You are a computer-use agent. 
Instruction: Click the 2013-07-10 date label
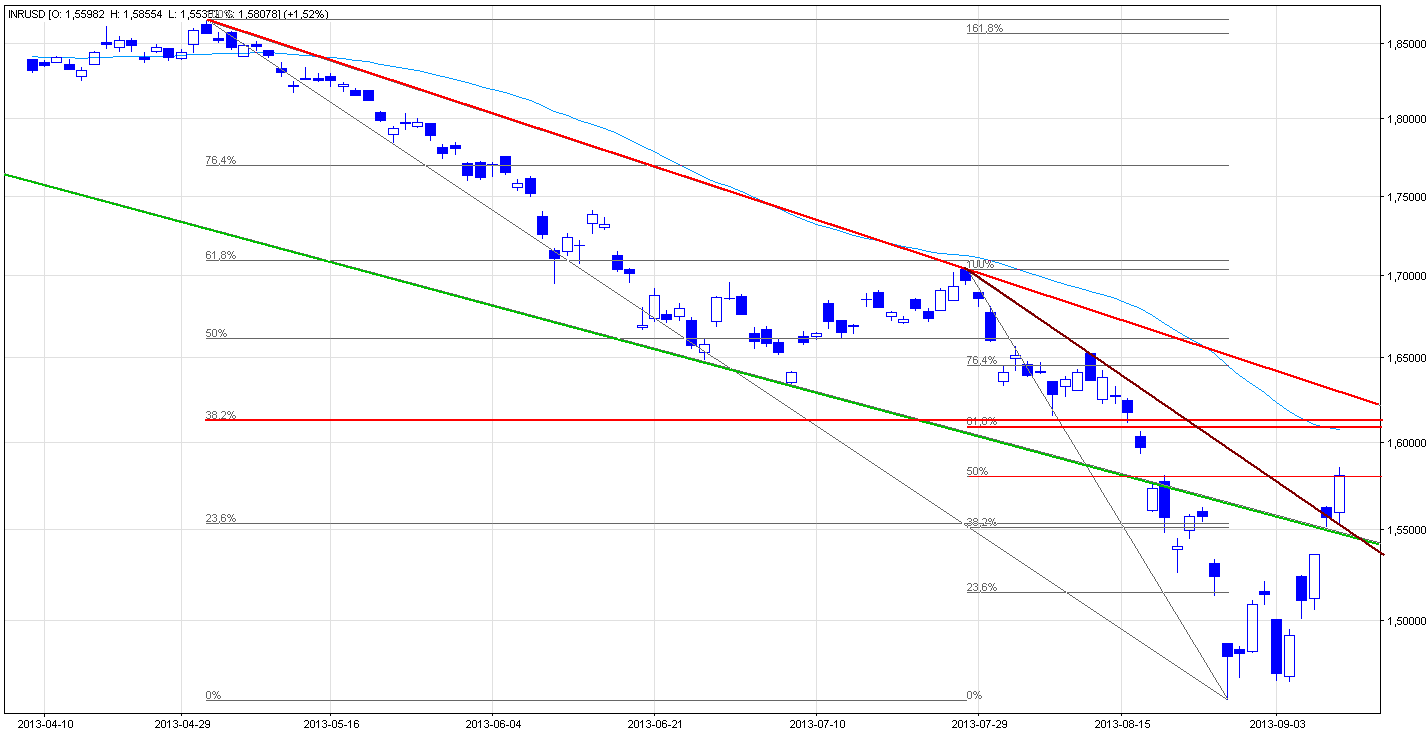817,722
